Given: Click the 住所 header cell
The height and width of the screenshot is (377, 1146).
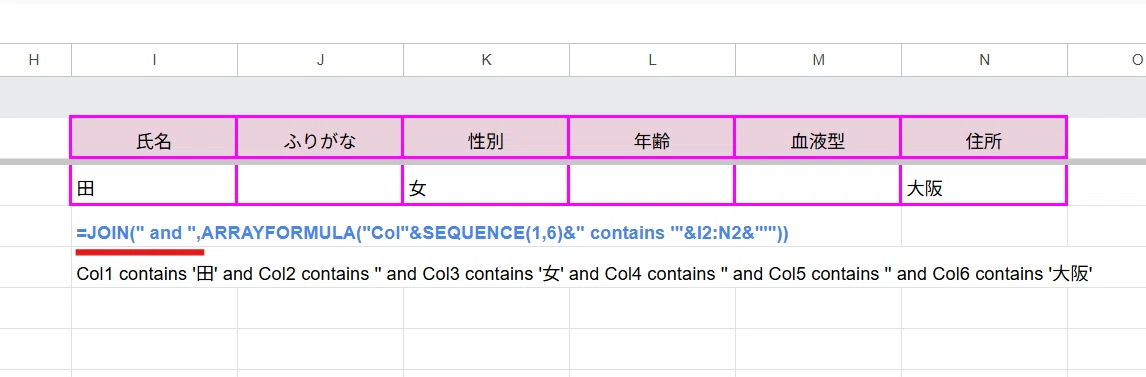Looking at the screenshot, I should pyautogui.click(x=983, y=137).
